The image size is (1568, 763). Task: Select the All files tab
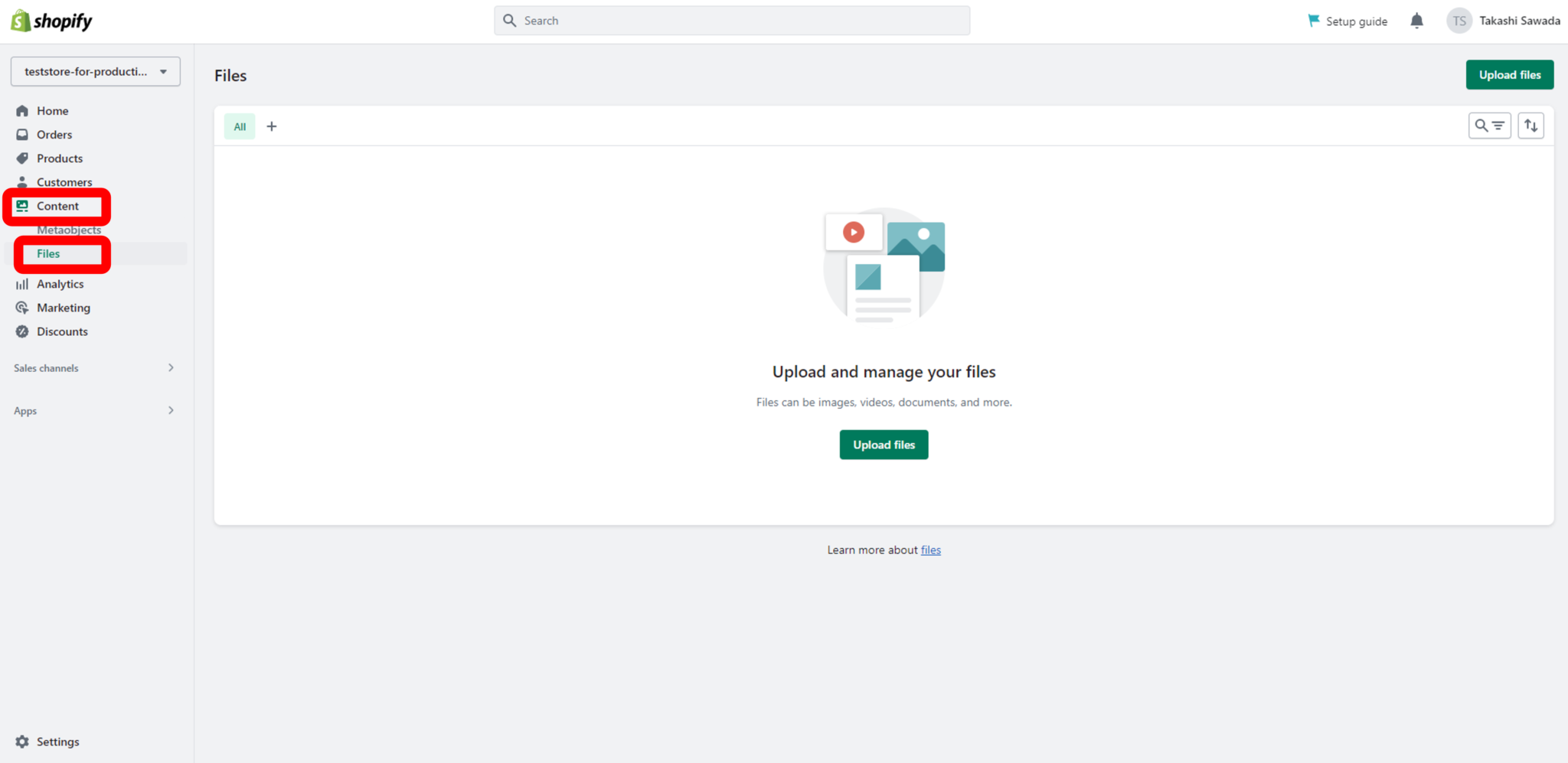239,126
